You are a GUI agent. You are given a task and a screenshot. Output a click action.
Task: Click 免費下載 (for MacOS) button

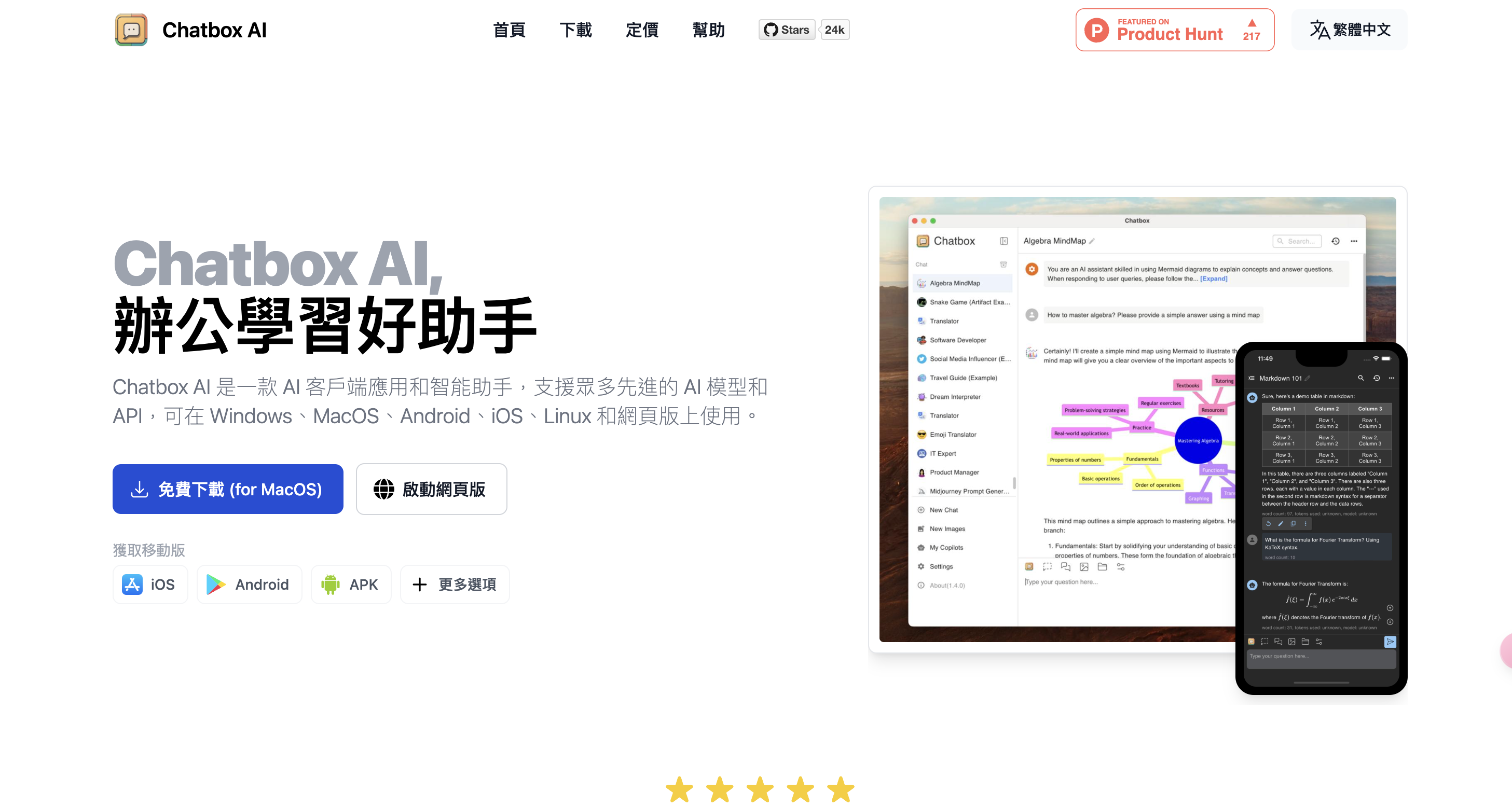pos(228,489)
